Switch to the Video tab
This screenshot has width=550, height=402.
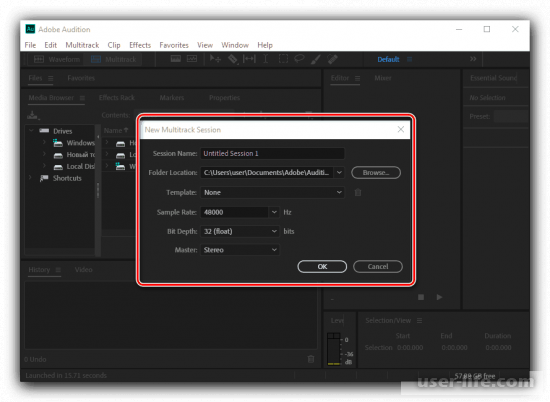click(83, 269)
